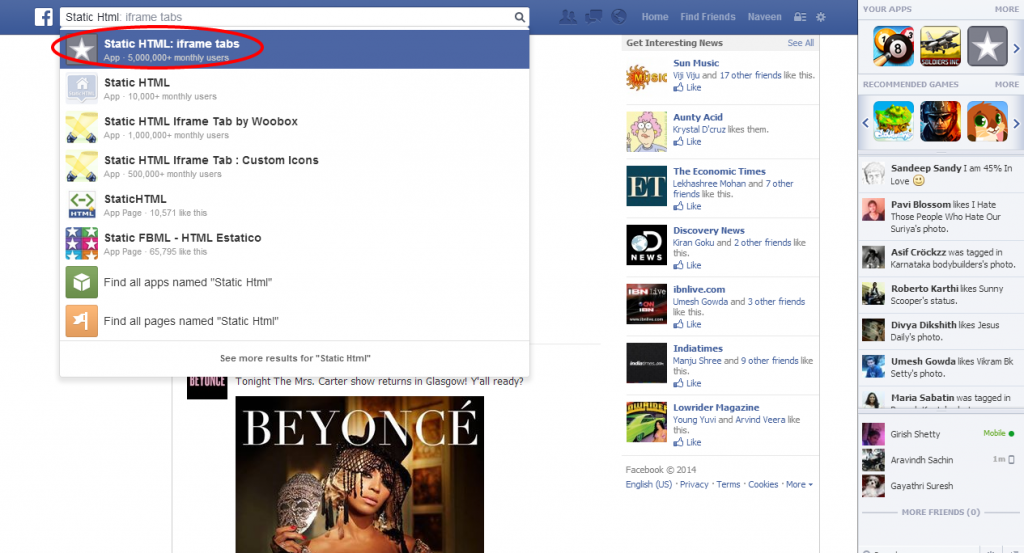
Task: Click Find all apps named "Static Html"
Action: pyautogui.click(x=295, y=282)
